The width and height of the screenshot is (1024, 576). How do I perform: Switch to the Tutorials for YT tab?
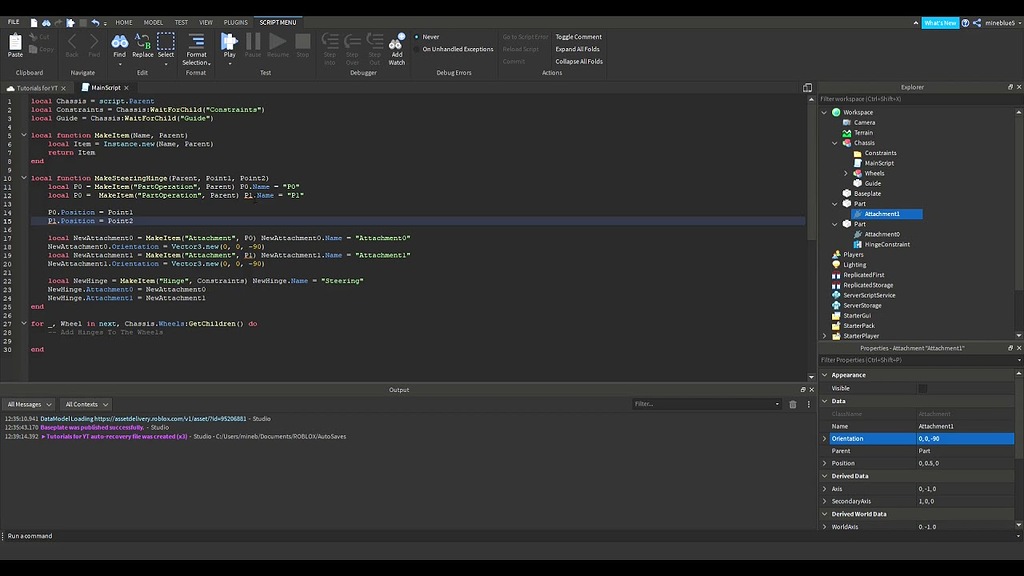point(37,88)
